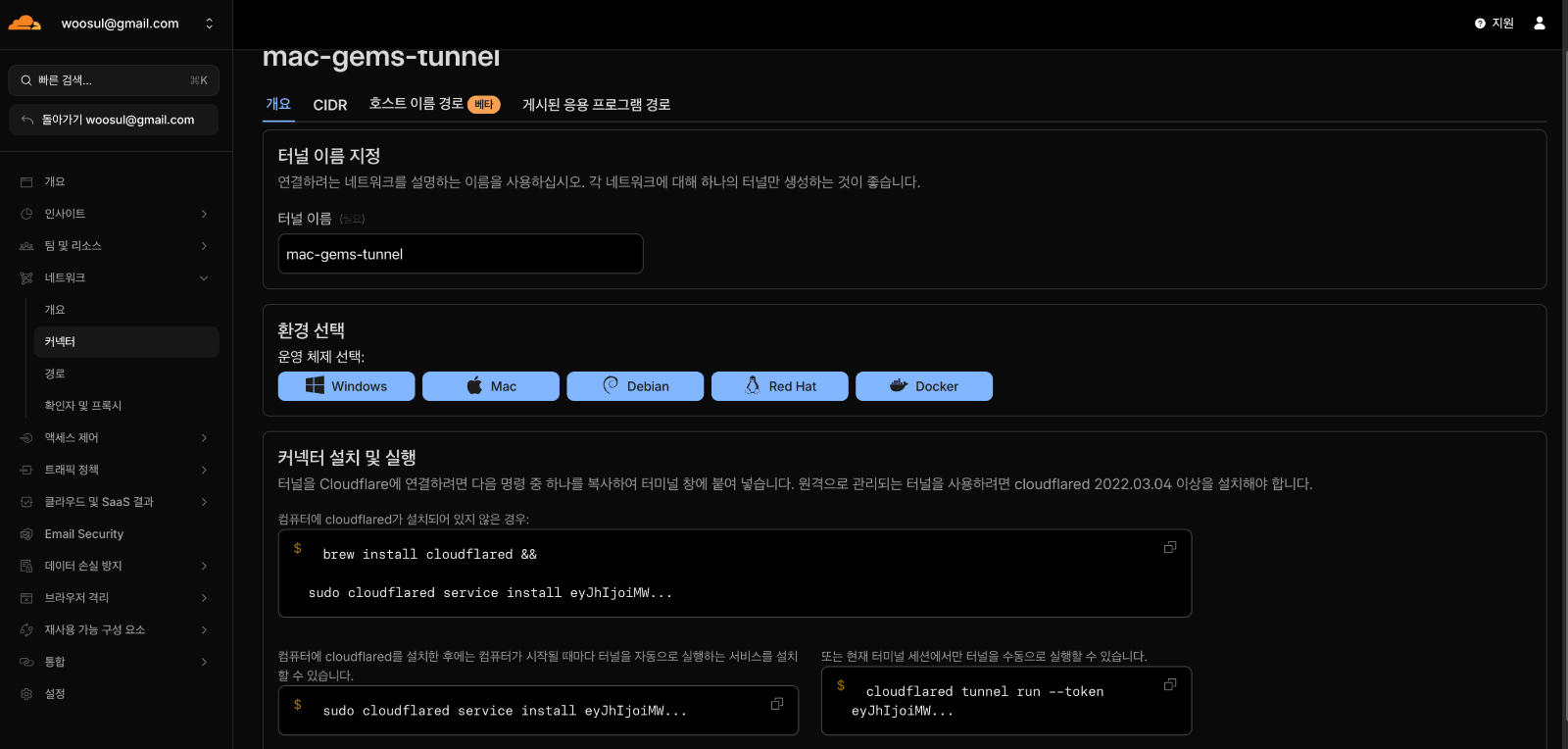Expand the 통합 chevron

point(204,663)
